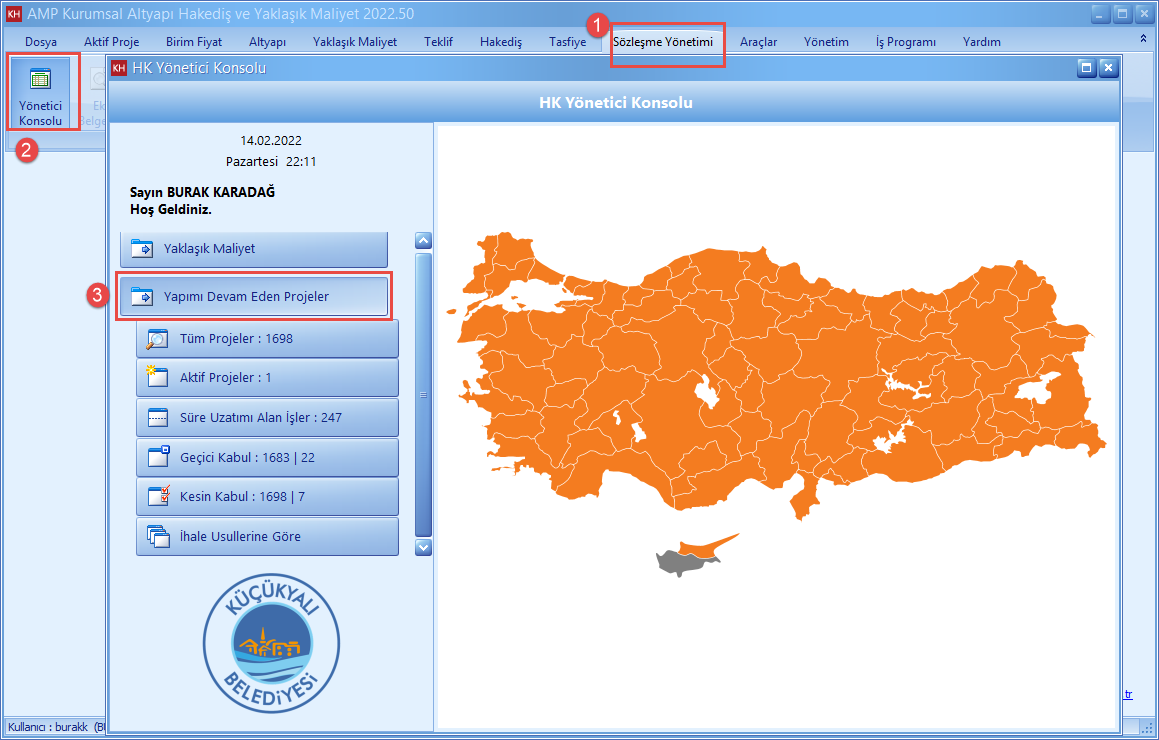Maximize the HK Yönetici Konsolu window
1159x740 pixels.
click(1086, 68)
